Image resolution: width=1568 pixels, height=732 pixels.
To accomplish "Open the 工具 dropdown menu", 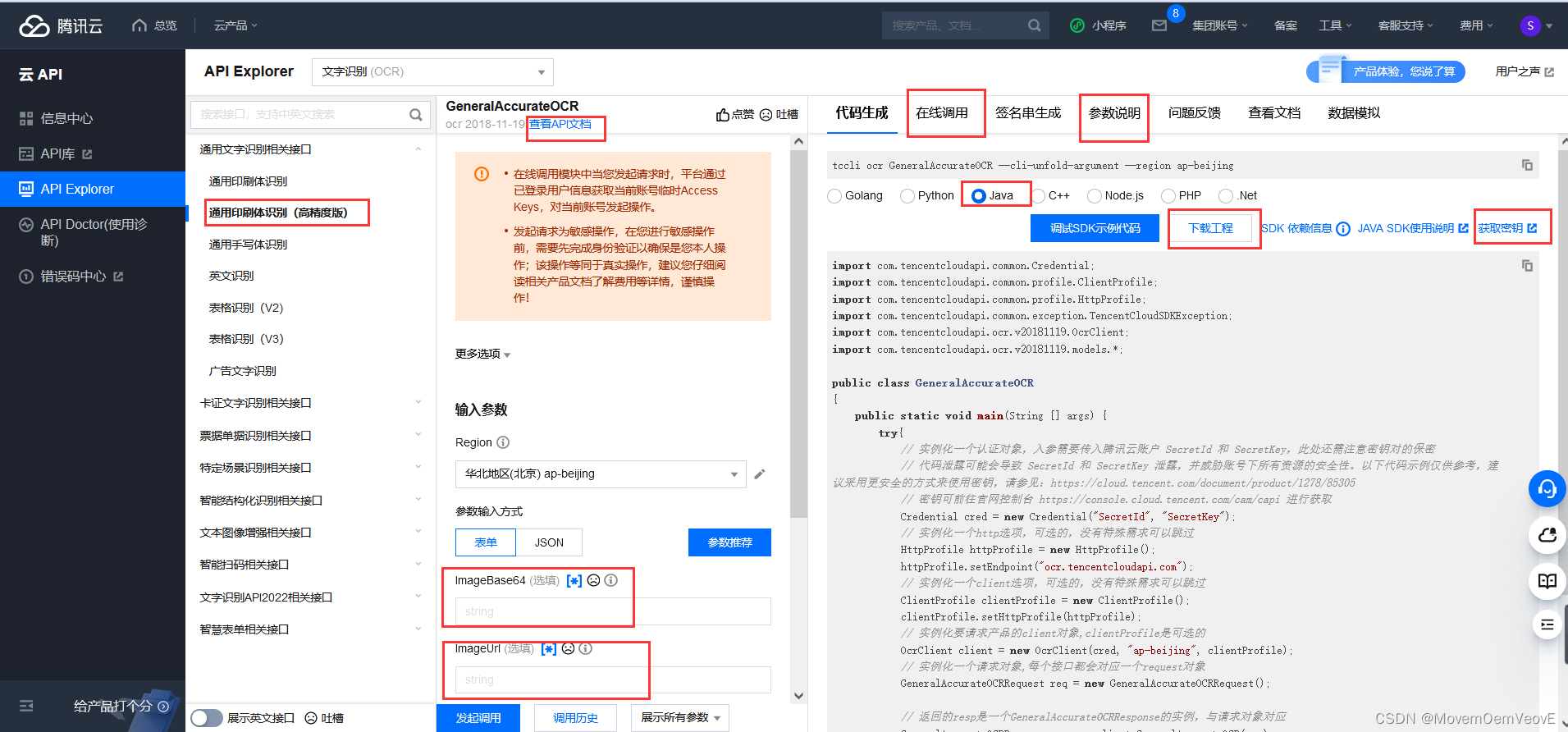I will [1335, 25].
